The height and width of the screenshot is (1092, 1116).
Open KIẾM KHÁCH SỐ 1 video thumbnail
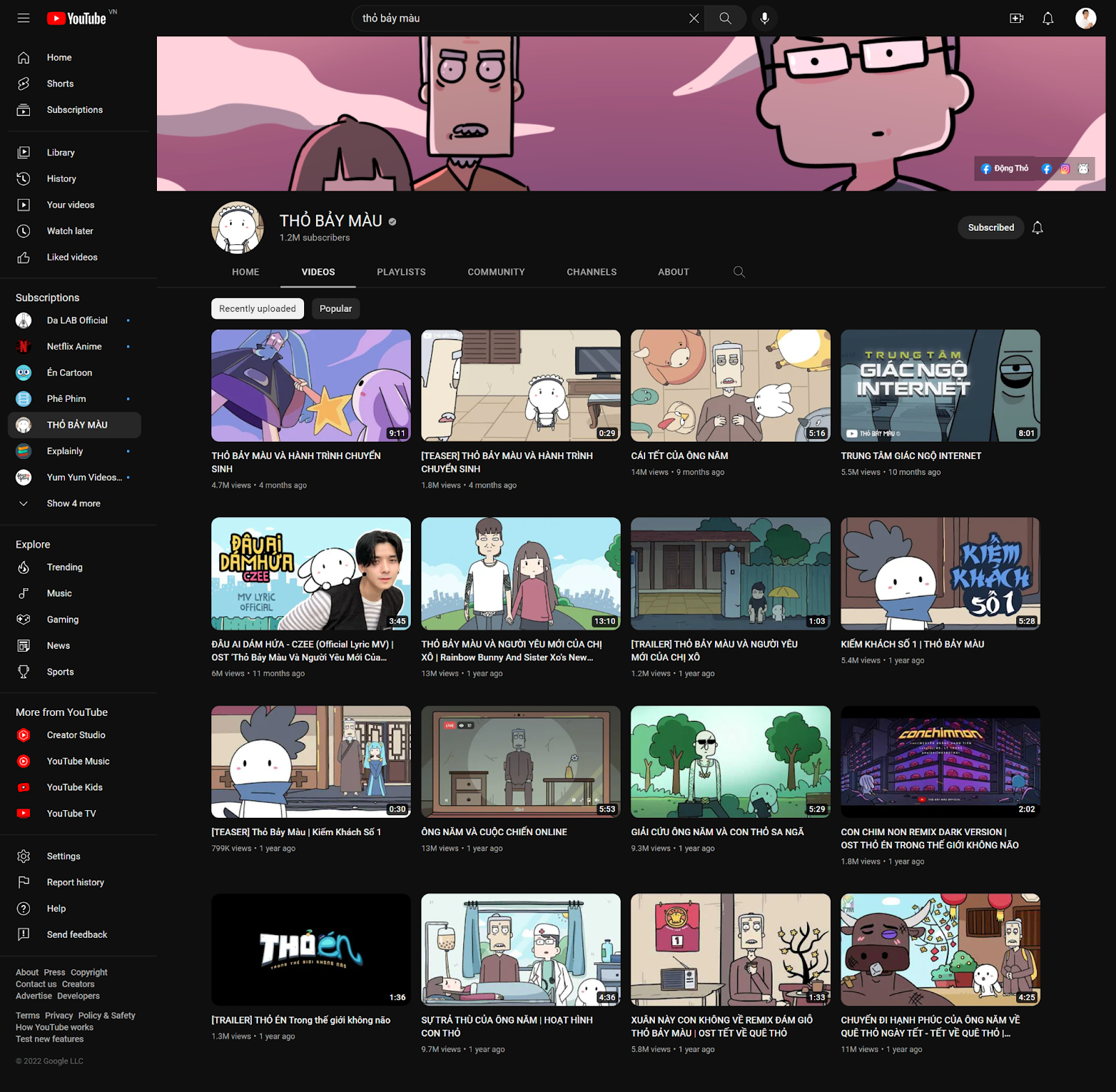pyautogui.click(x=940, y=574)
